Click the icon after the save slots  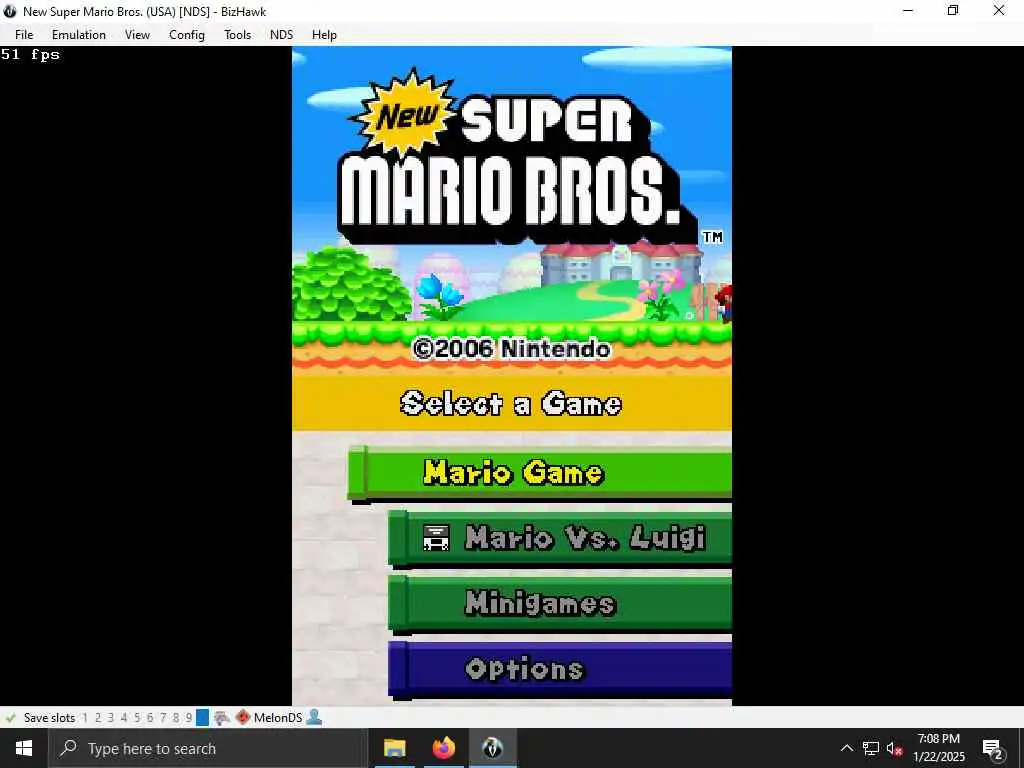222,718
